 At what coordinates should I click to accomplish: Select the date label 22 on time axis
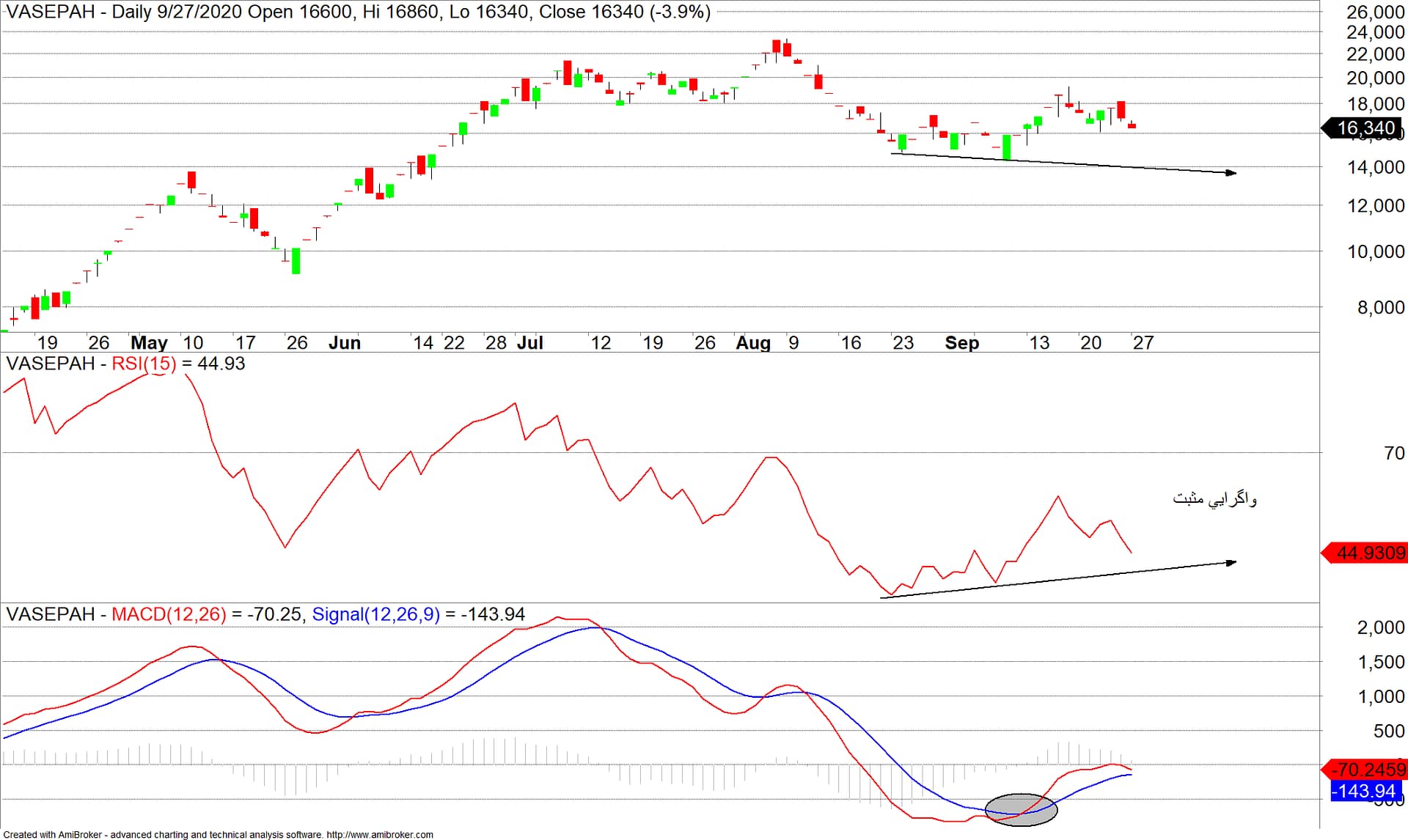coord(454,343)
